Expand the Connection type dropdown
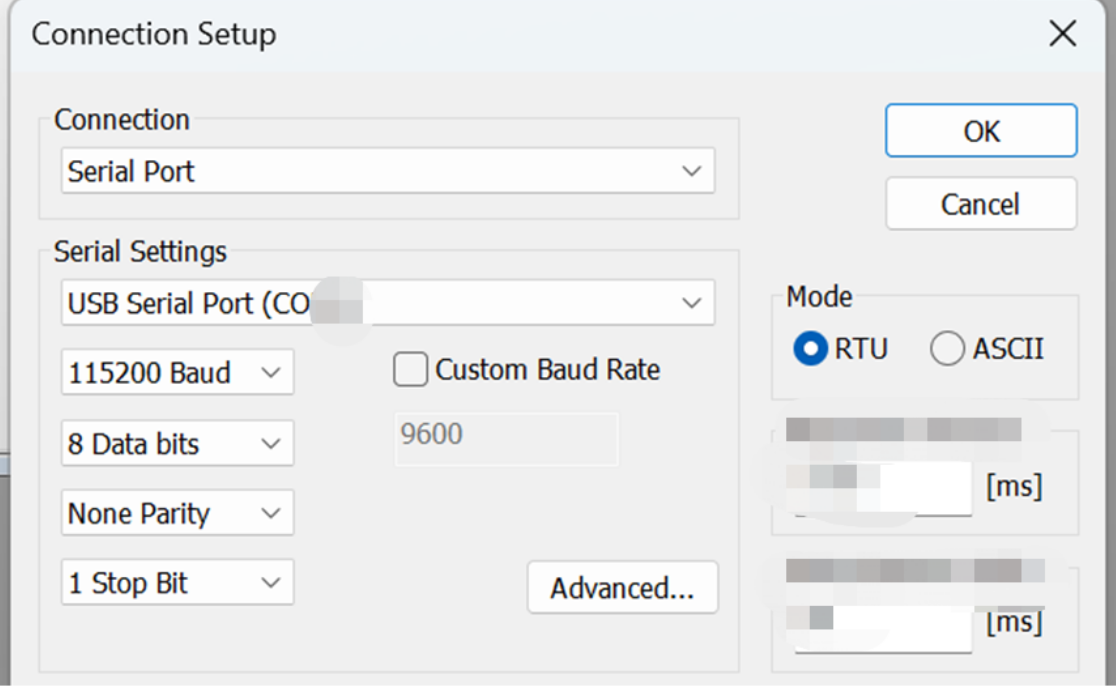 (388, 171)
